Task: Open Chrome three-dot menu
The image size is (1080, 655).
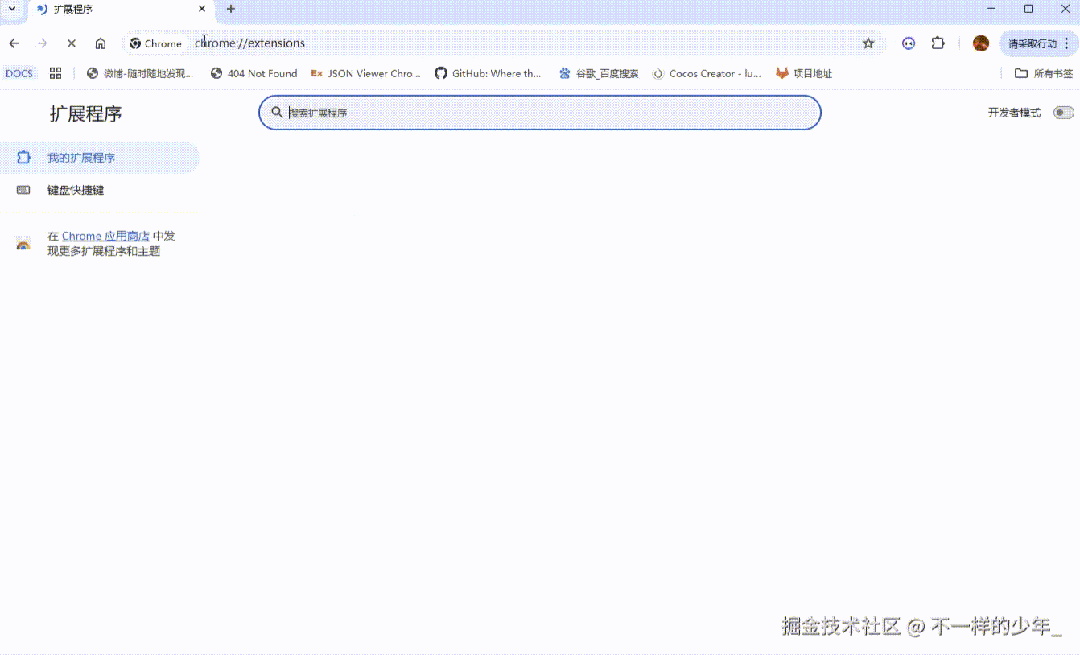Action: [1067, 43]
